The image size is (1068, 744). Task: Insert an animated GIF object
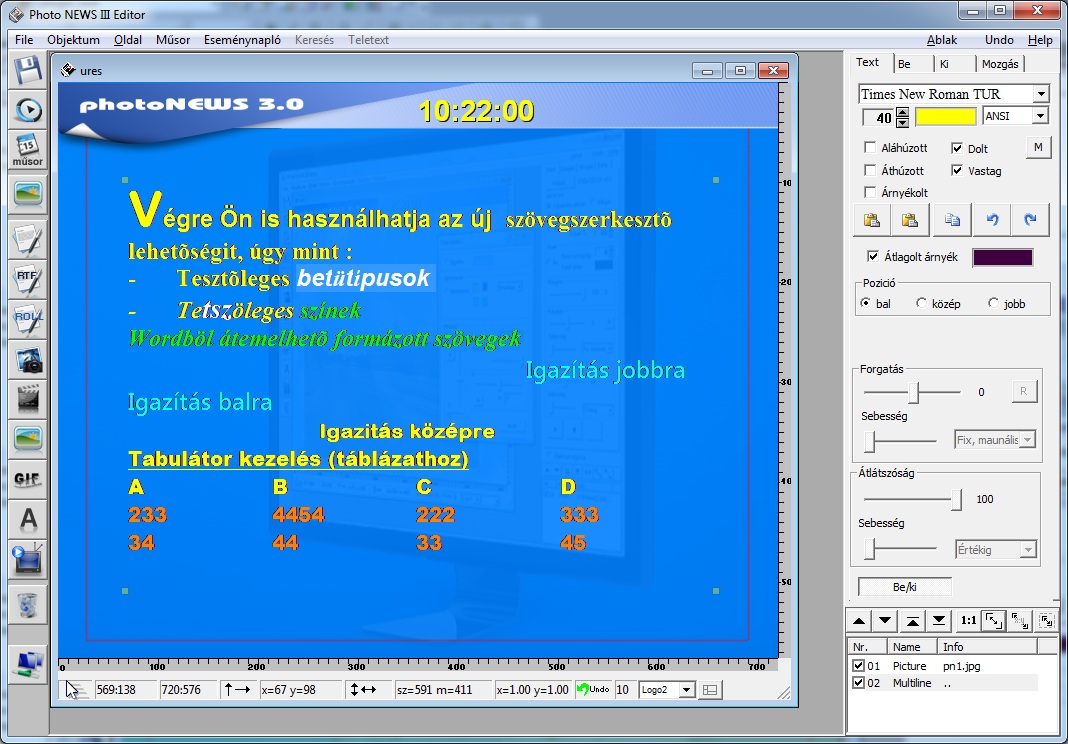(x=27, y=479)
